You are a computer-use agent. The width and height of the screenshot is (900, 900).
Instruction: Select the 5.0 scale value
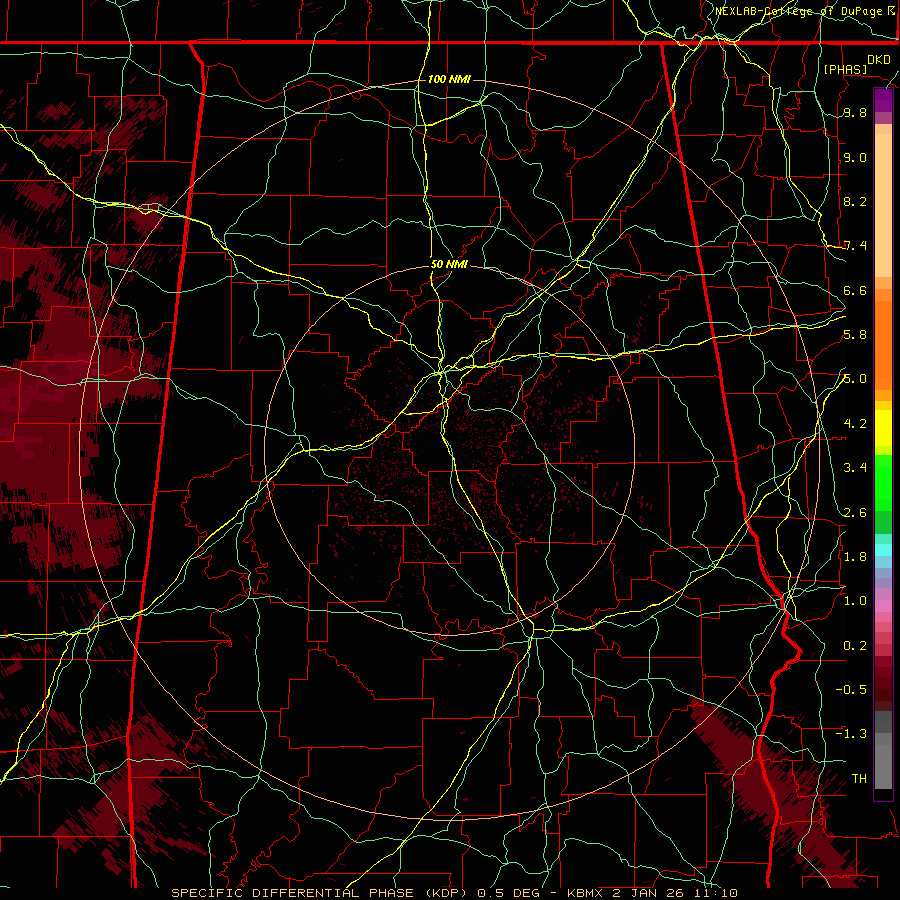855,379
